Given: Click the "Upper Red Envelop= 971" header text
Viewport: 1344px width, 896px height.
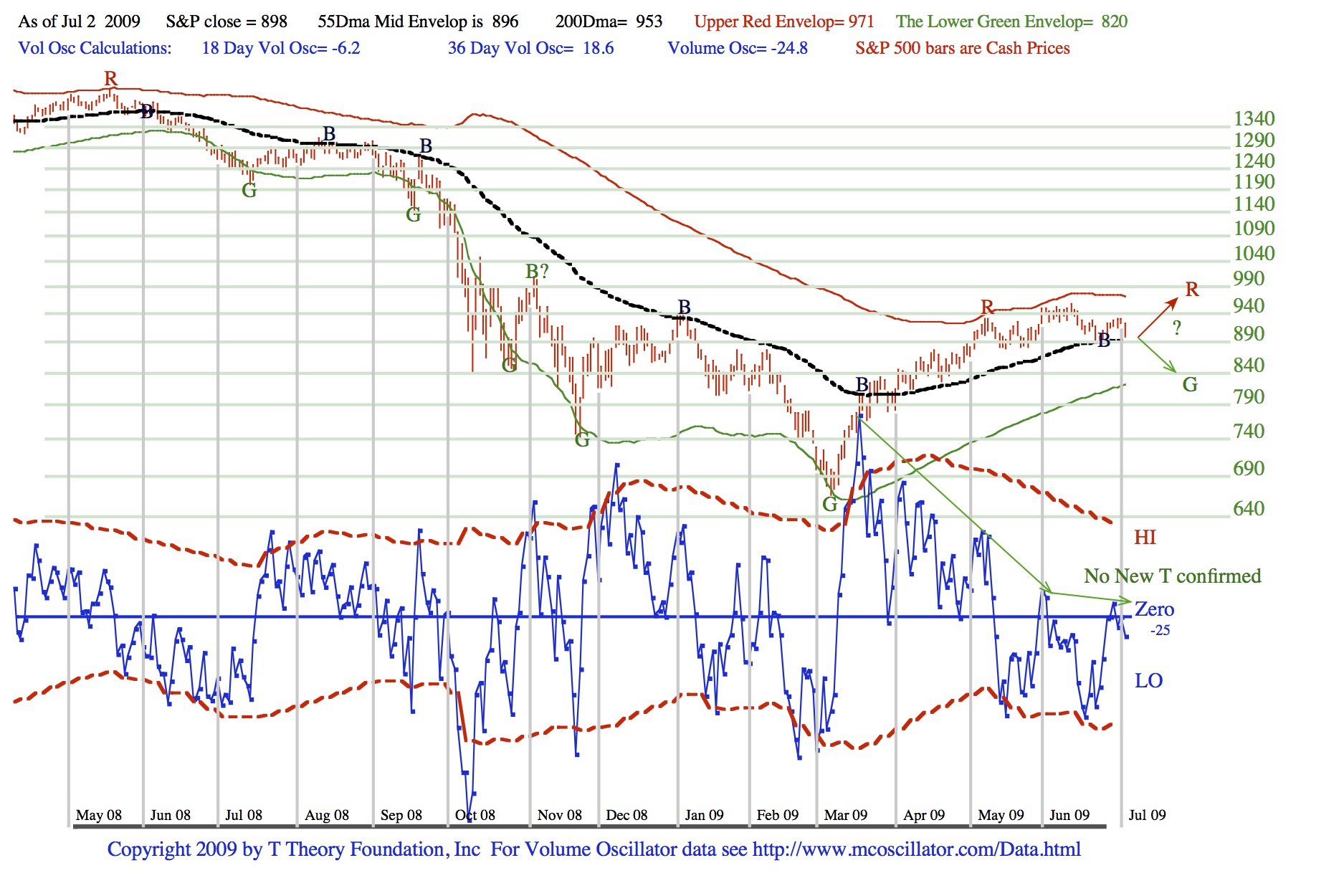Looking at the screenshot, I should (x=784, y=22).
